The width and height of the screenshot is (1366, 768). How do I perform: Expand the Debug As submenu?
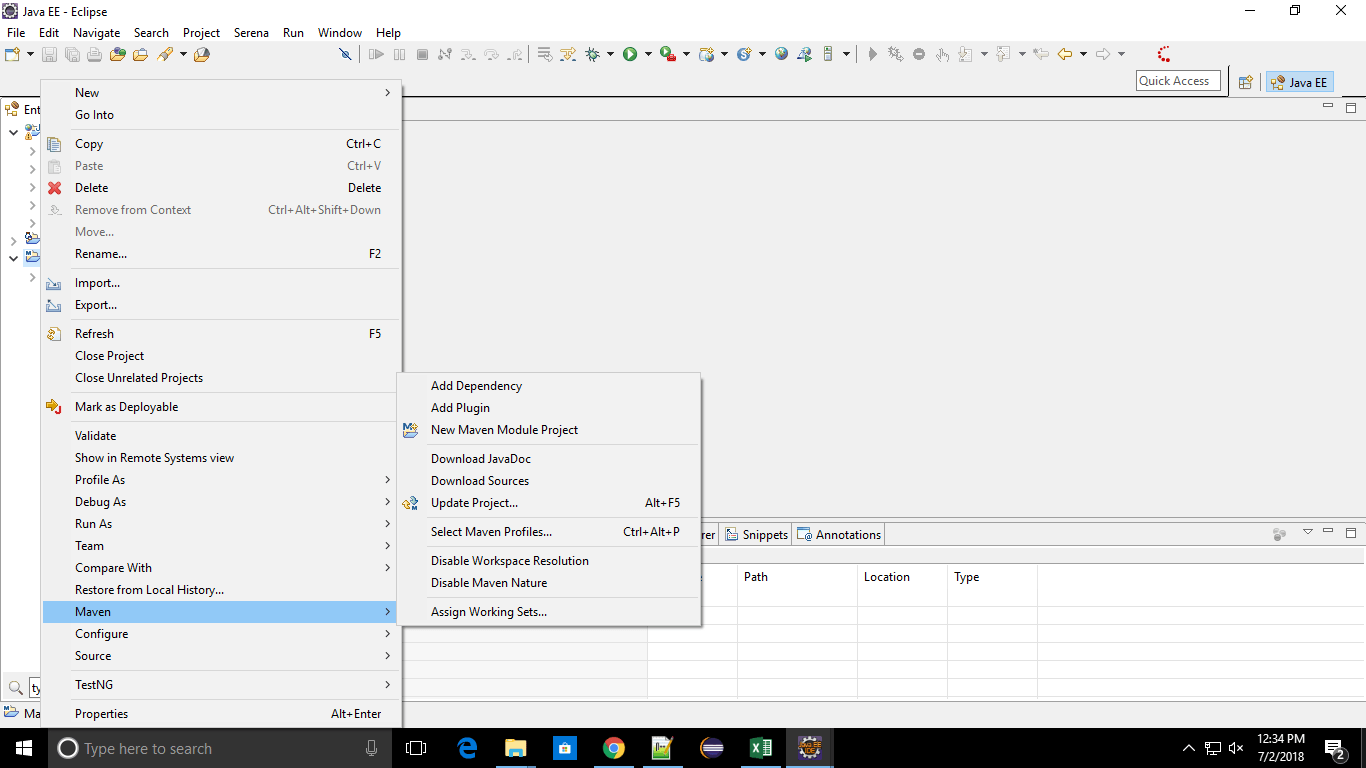coord(221,502)
